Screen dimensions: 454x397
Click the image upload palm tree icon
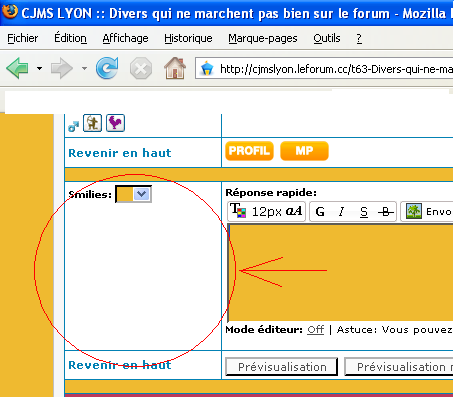[414, 211]
